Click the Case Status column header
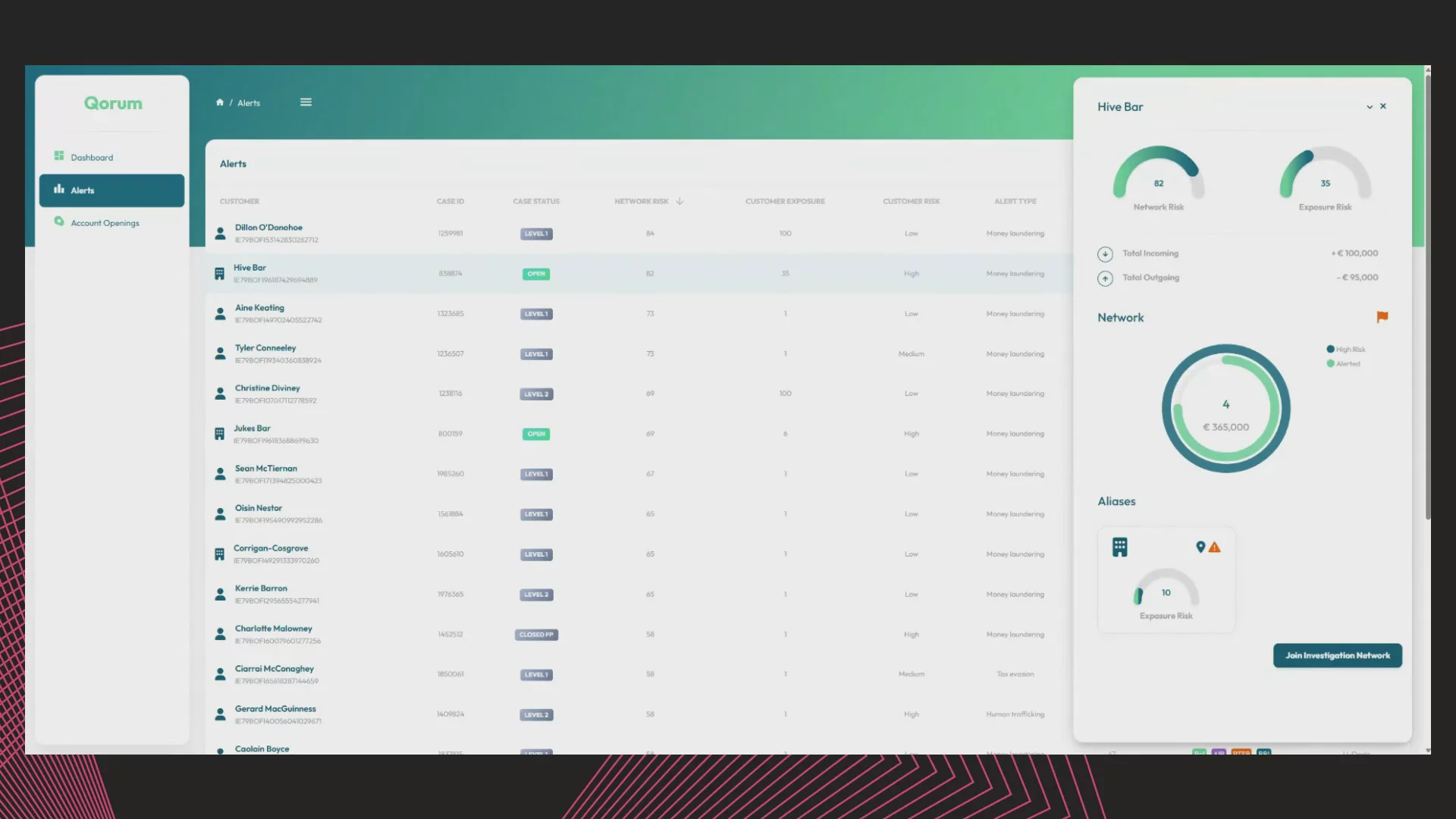 tap(536, 202)
